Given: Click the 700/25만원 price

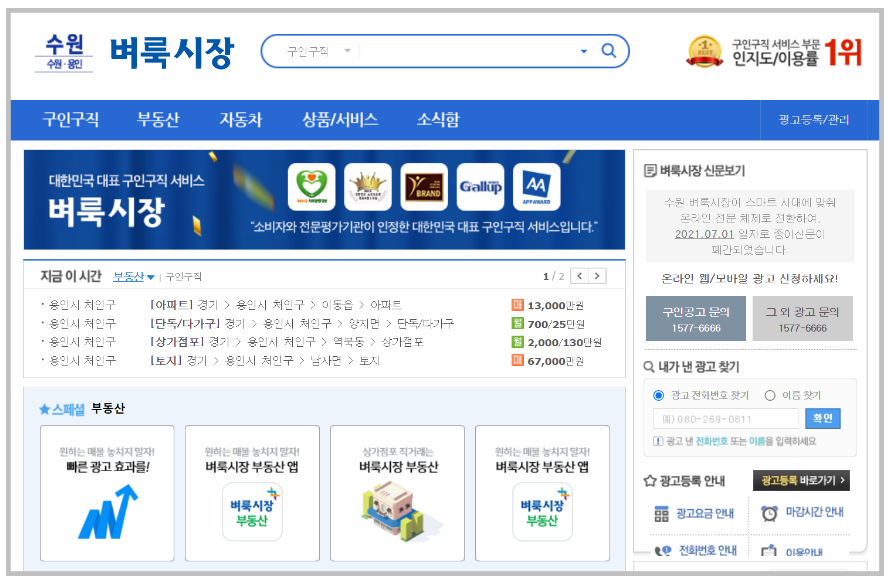Looking at the screenshot, I should point(556,324).
